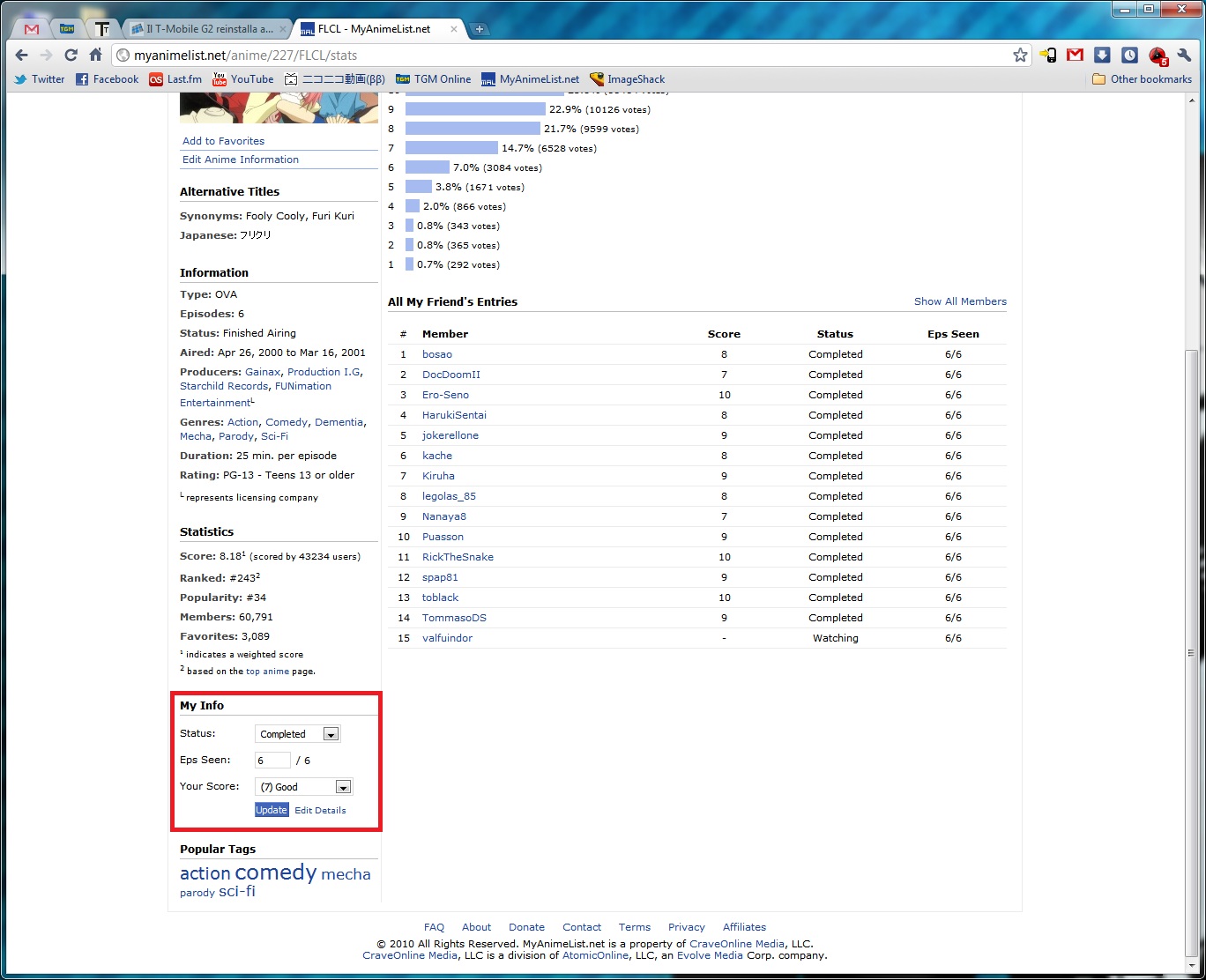Open the MyAnimeList.net bookmark
Viewport: 1206px width, 980px height.
point(531,79)
